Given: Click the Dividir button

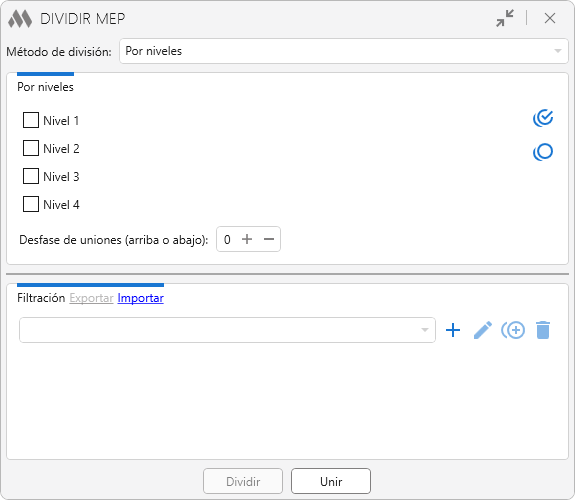Looking at the screenshot, I should tap(243, 481).
